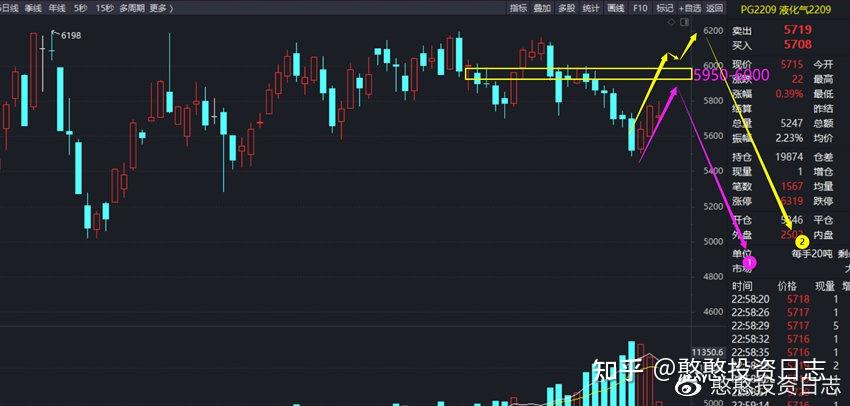Click the yellow circle marker labeled 2

point(800,241)
